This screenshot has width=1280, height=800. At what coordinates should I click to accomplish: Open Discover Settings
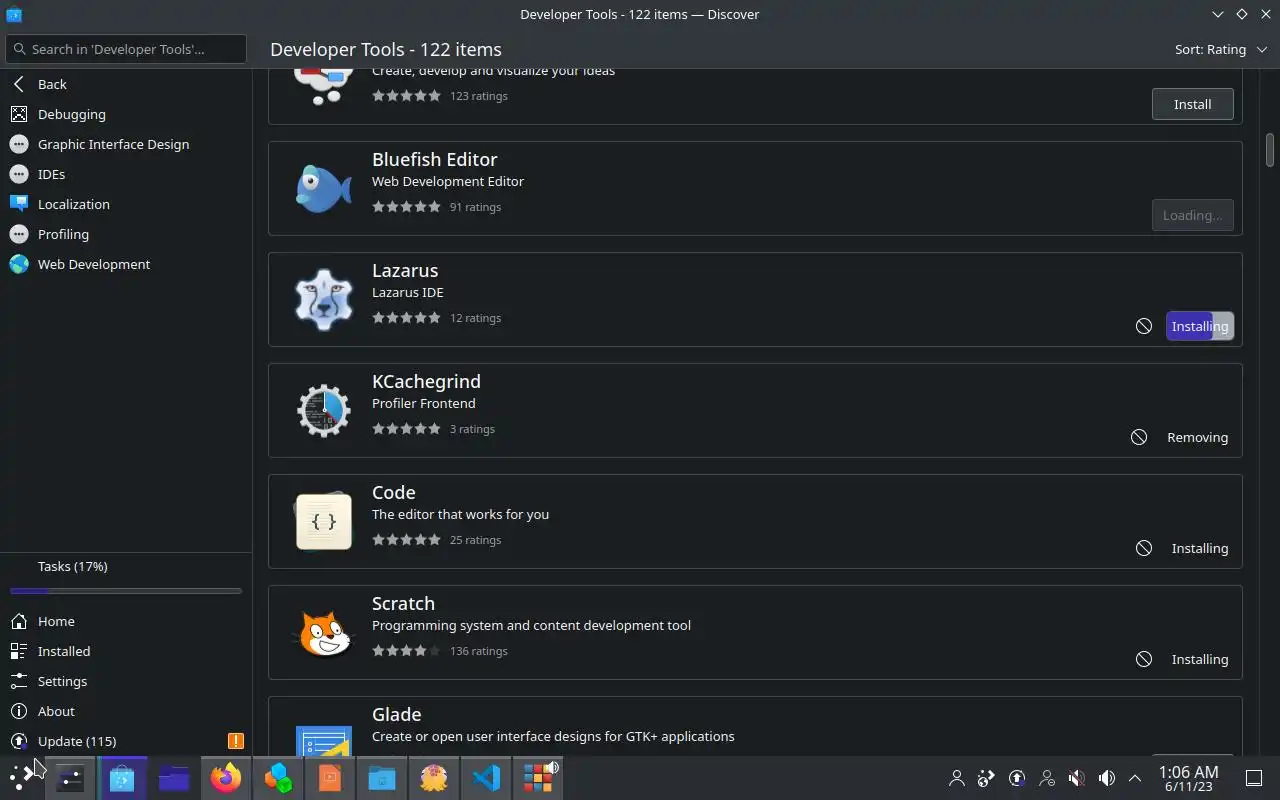pyautogui.click(x=126, y=681)
